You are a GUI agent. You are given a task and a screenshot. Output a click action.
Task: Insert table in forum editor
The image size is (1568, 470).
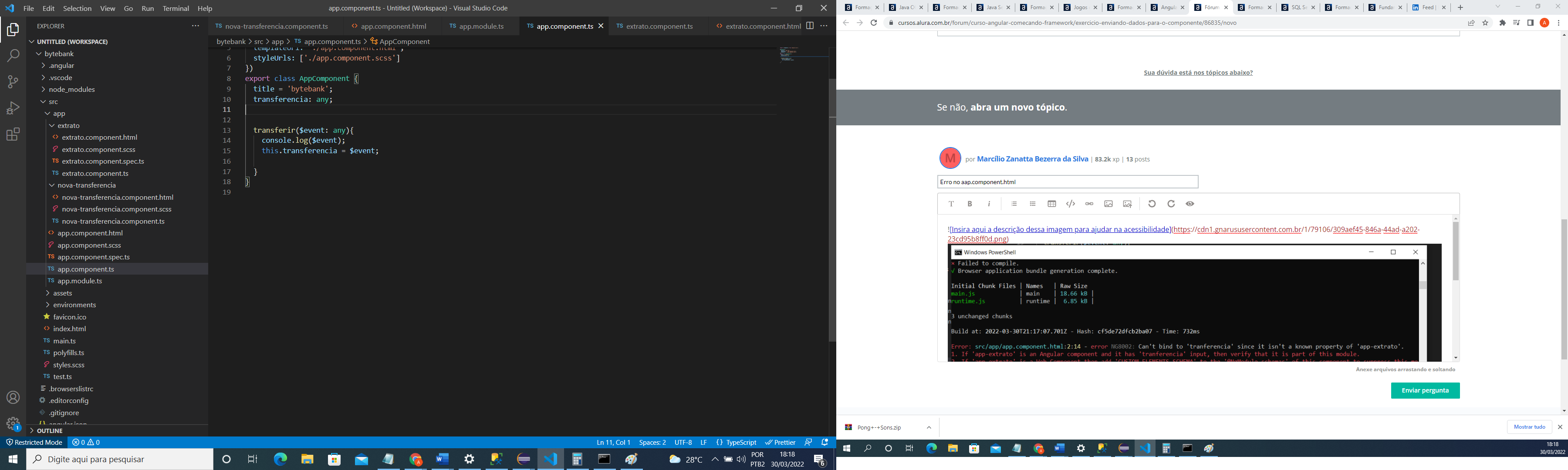point(1052,204)
